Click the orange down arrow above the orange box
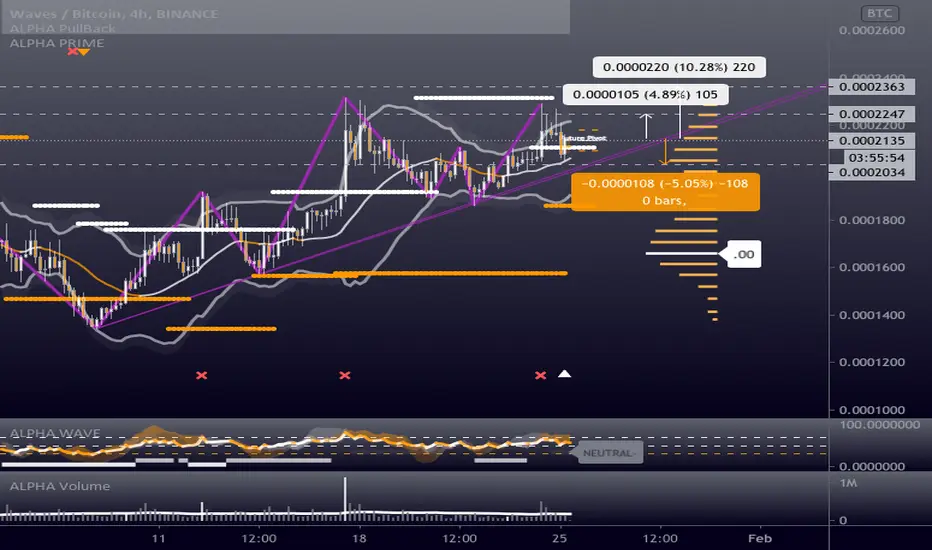 (665, 152)
